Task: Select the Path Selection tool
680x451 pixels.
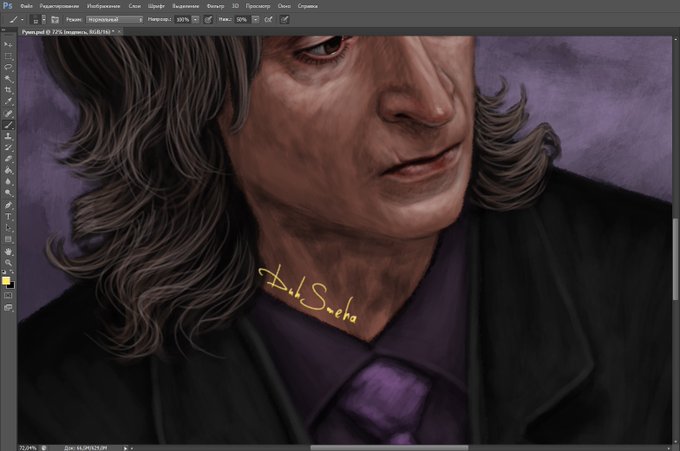Action: (x=8, y=228)
